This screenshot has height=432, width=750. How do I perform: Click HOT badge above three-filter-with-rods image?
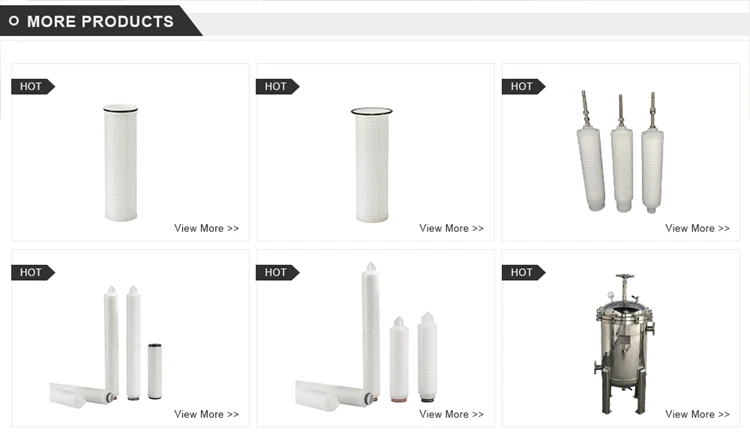click(523, 87)
